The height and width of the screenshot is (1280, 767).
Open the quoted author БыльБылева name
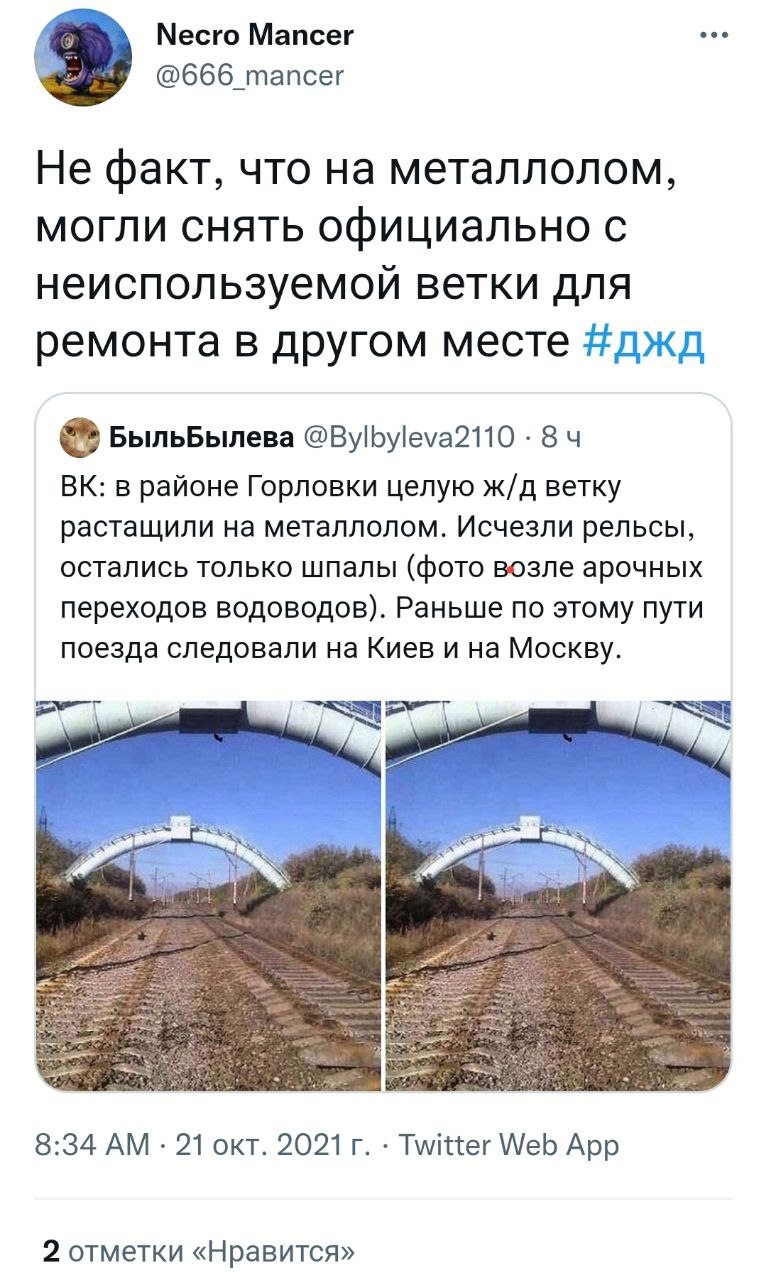click(x=201, y=437)
